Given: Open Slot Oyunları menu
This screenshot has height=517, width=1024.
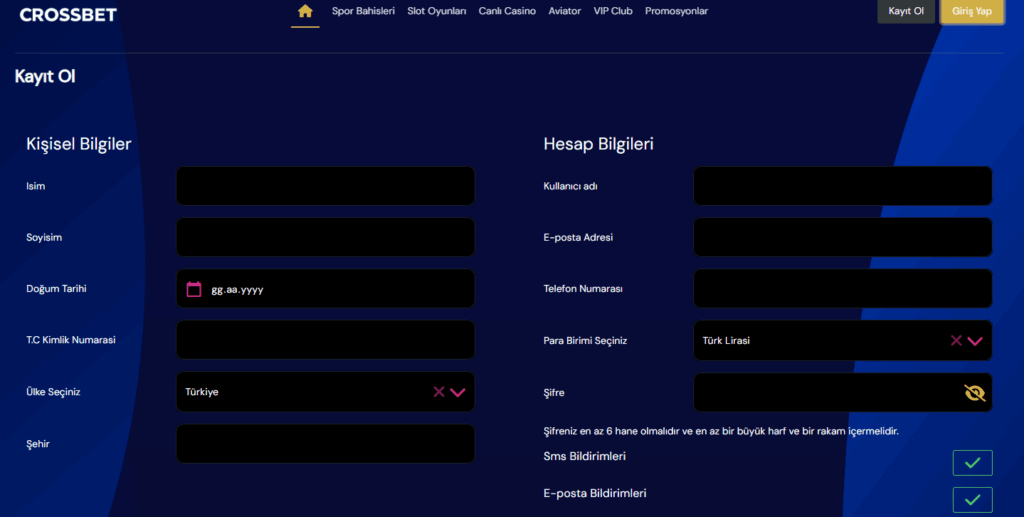Looking at the screenshot, I should (x=436, y=11).
